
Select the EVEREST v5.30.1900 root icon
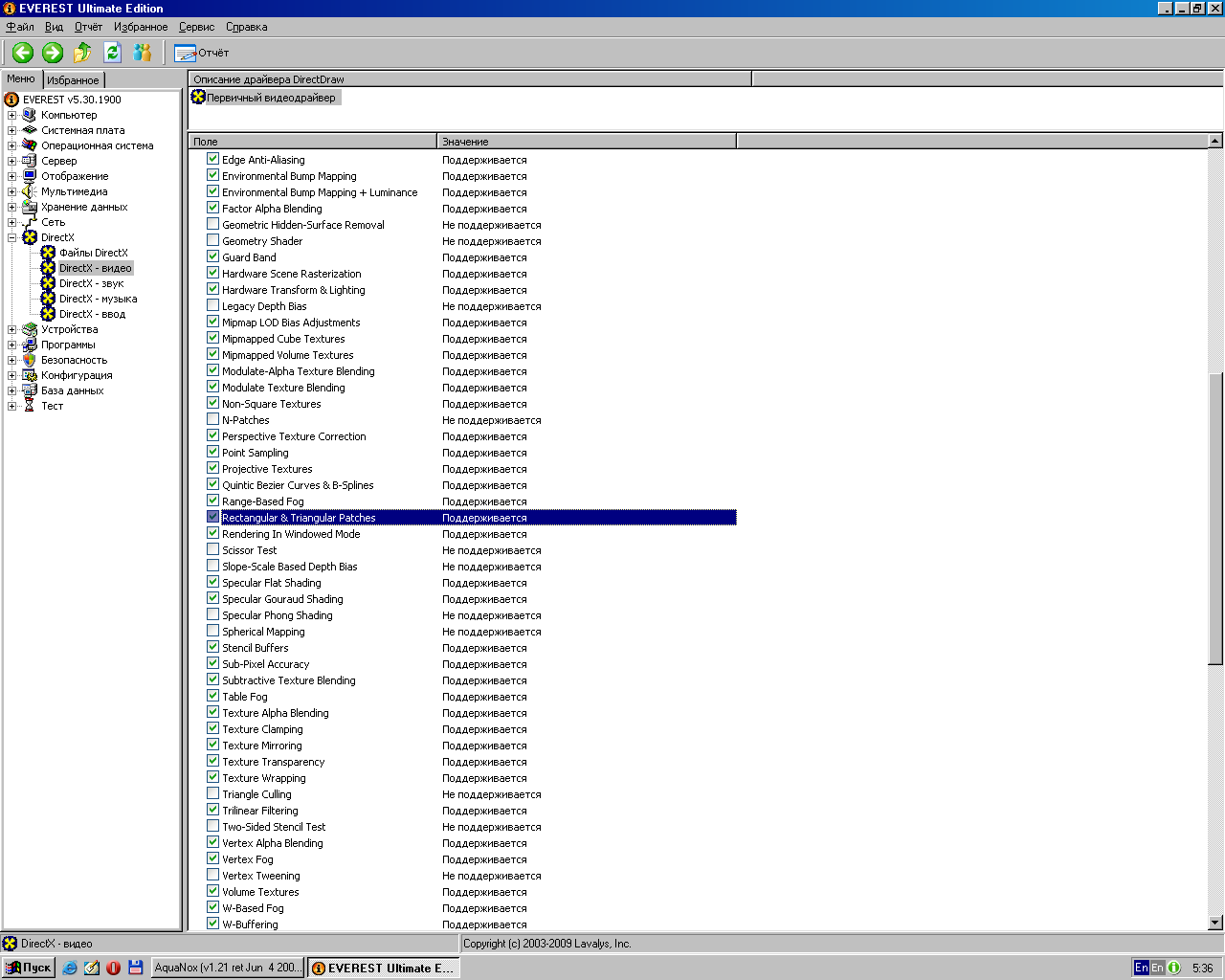point(11,100)
